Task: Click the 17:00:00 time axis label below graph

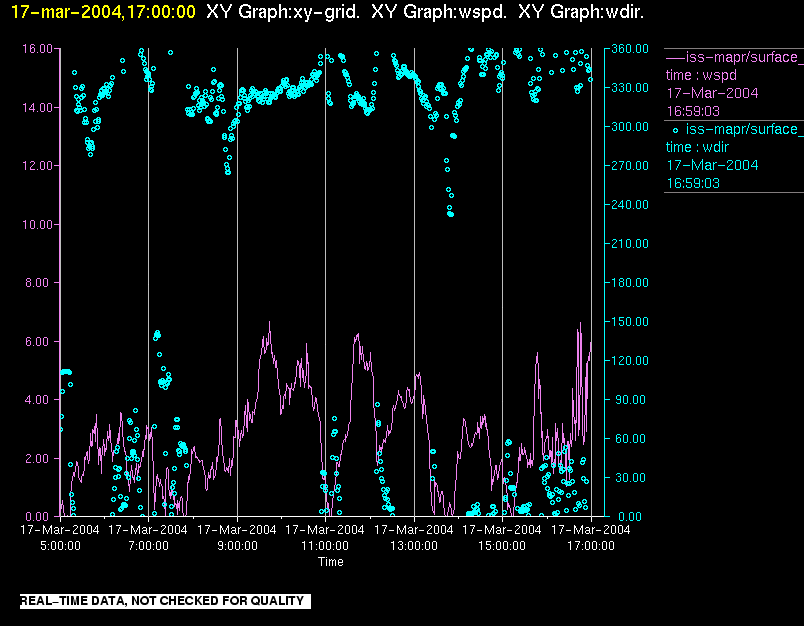Action: click(x=591, y=546)
